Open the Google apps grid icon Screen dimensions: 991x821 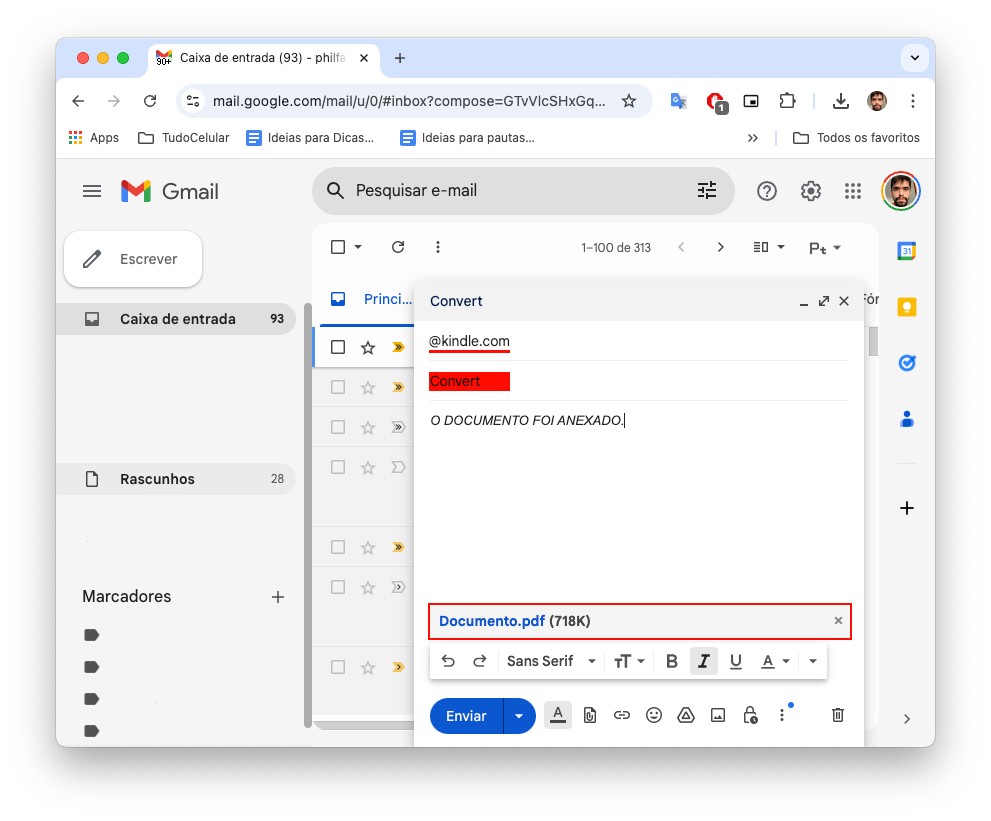click(x=853, y=191)
